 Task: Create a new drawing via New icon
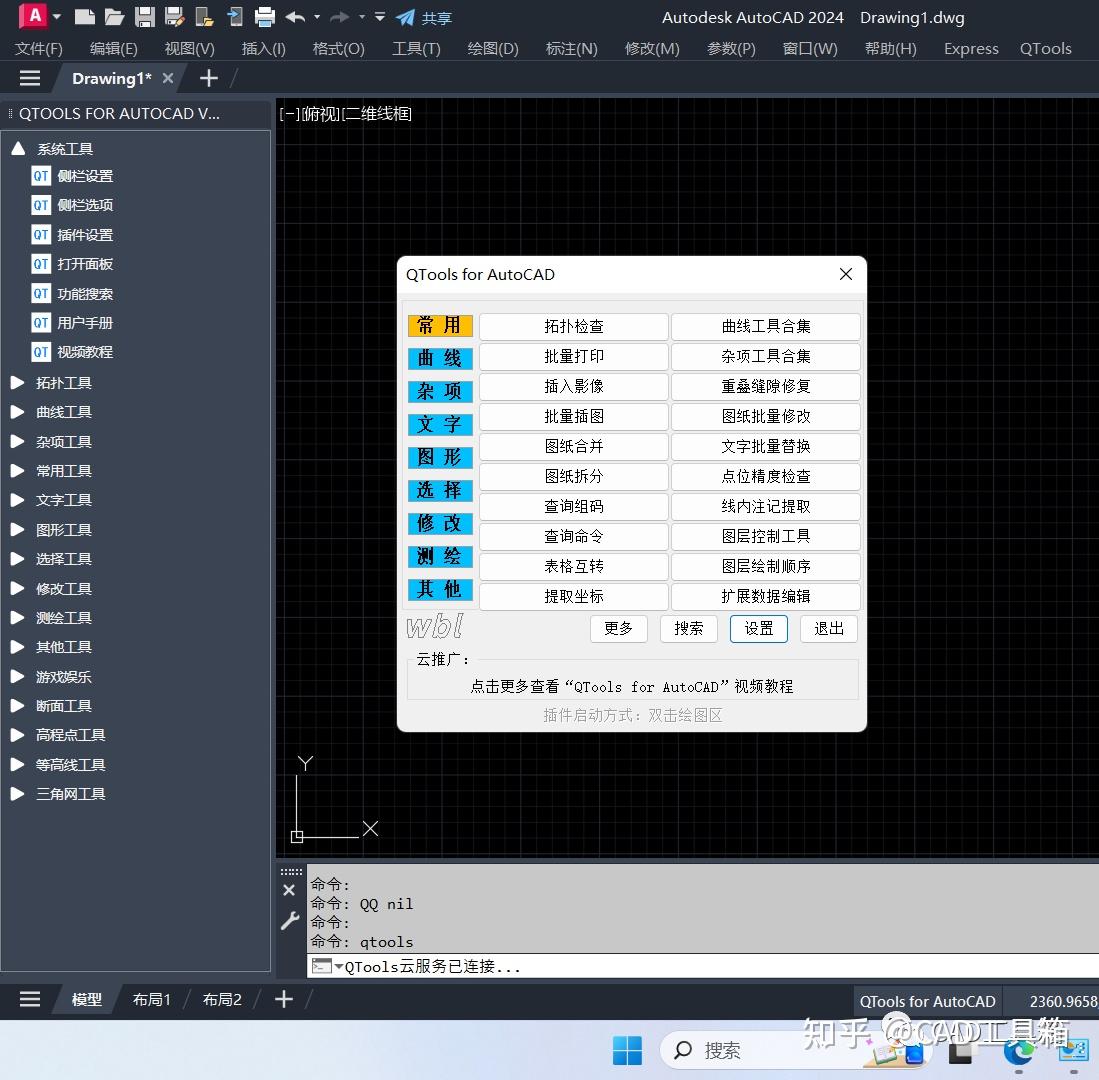click(84, 17)
